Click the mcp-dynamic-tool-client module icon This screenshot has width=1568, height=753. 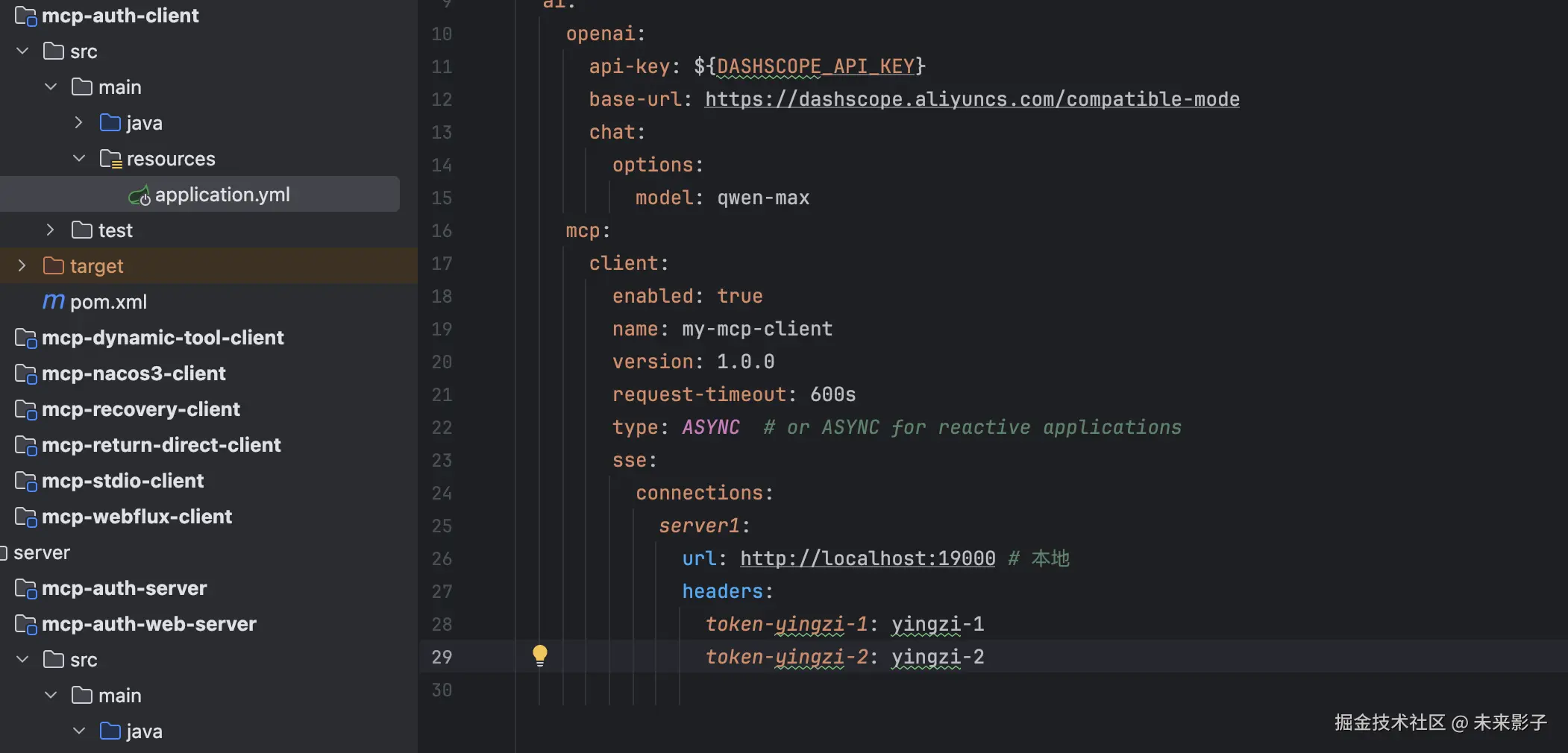pyautogui.click(x=25, y=338)
